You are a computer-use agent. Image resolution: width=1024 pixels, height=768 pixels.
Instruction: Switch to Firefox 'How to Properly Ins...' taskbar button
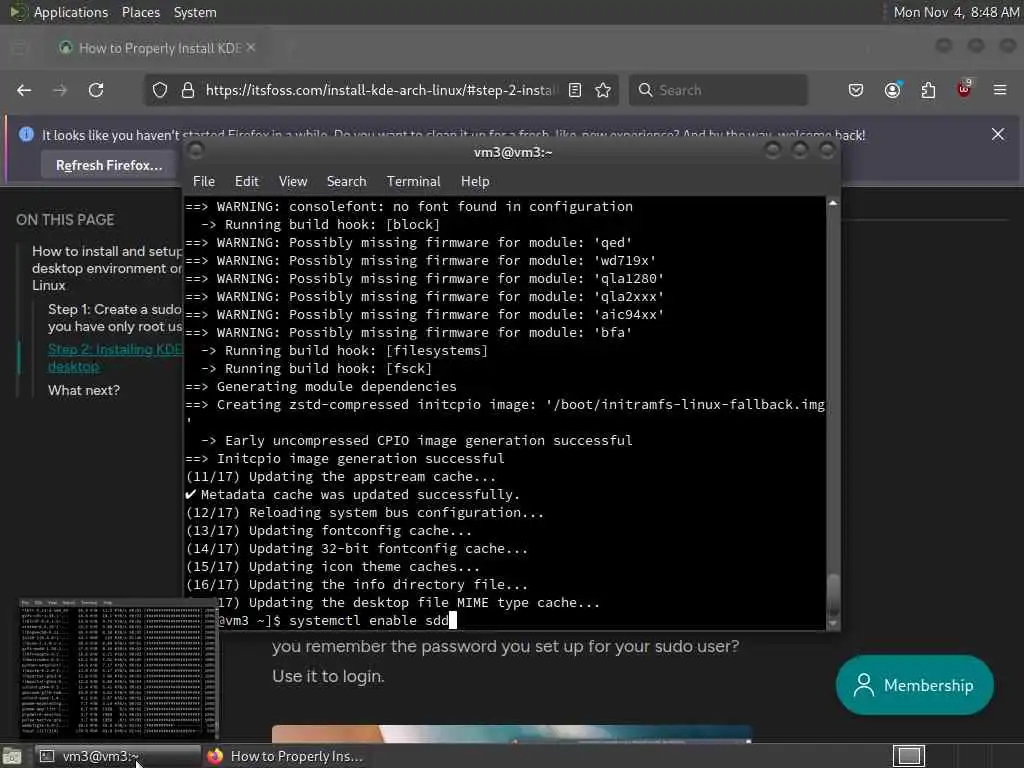click(x=286, y=756)
